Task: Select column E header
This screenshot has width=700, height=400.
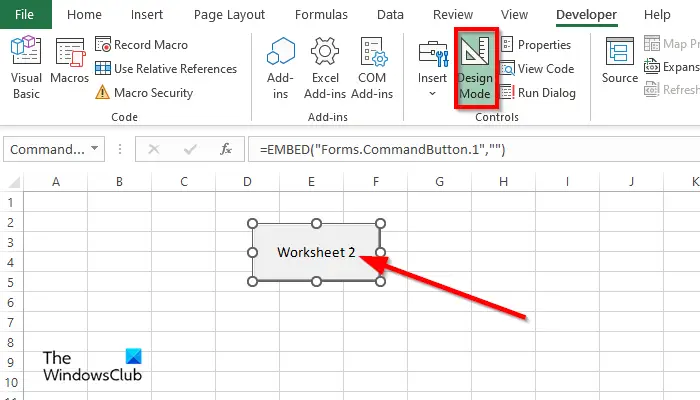Action: pyautogui.click(x=311, y=182)
